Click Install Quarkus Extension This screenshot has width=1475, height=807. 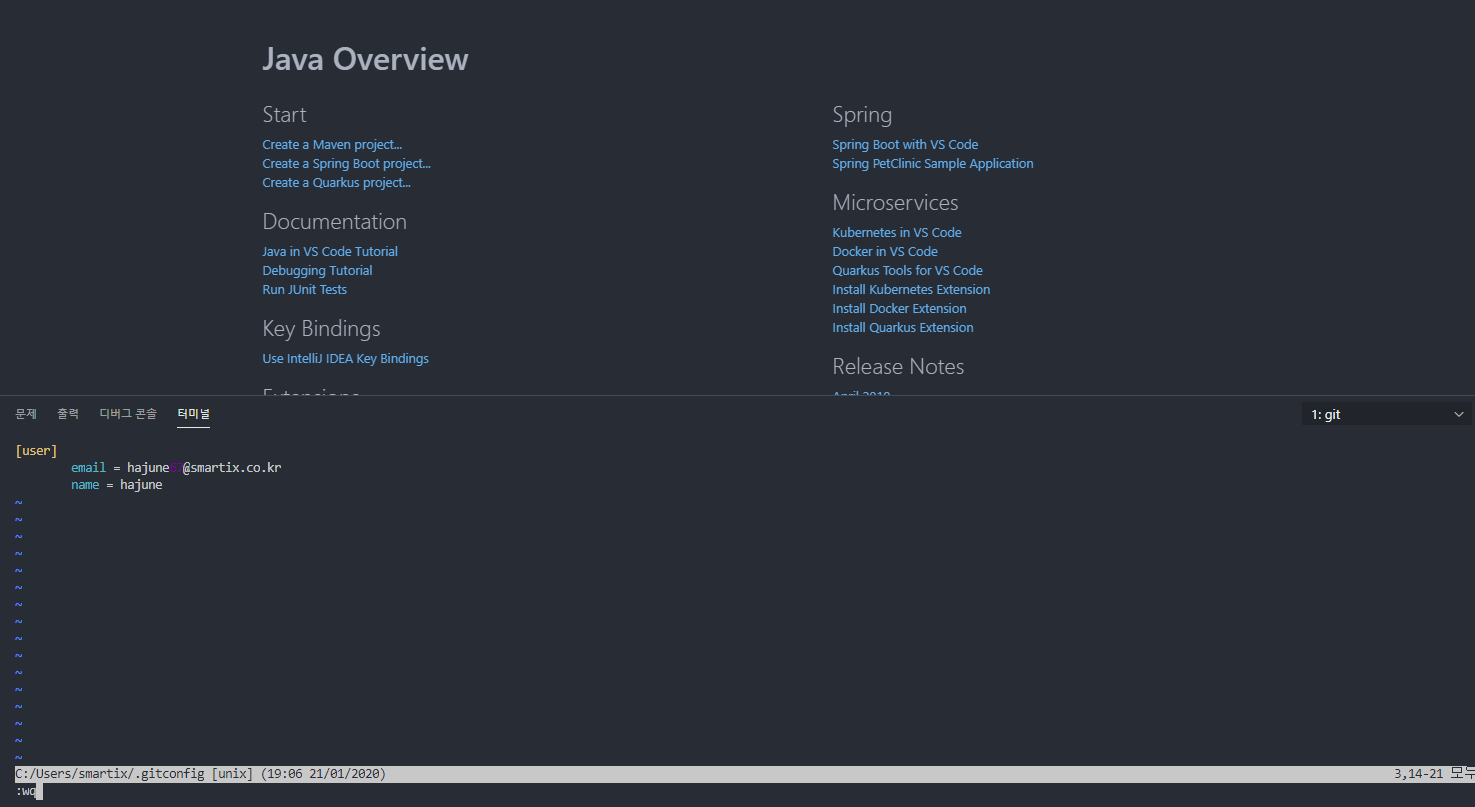click(903, 328)
